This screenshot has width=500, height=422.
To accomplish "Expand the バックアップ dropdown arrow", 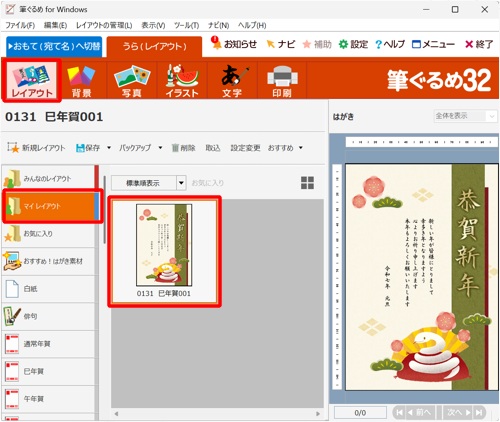I will [160, 148].
